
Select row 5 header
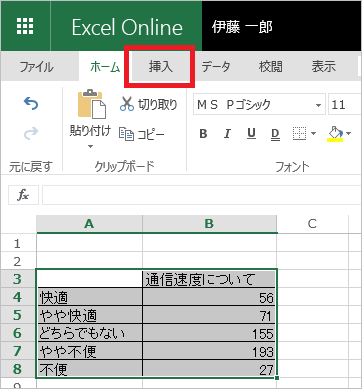(x=18, y=315)
